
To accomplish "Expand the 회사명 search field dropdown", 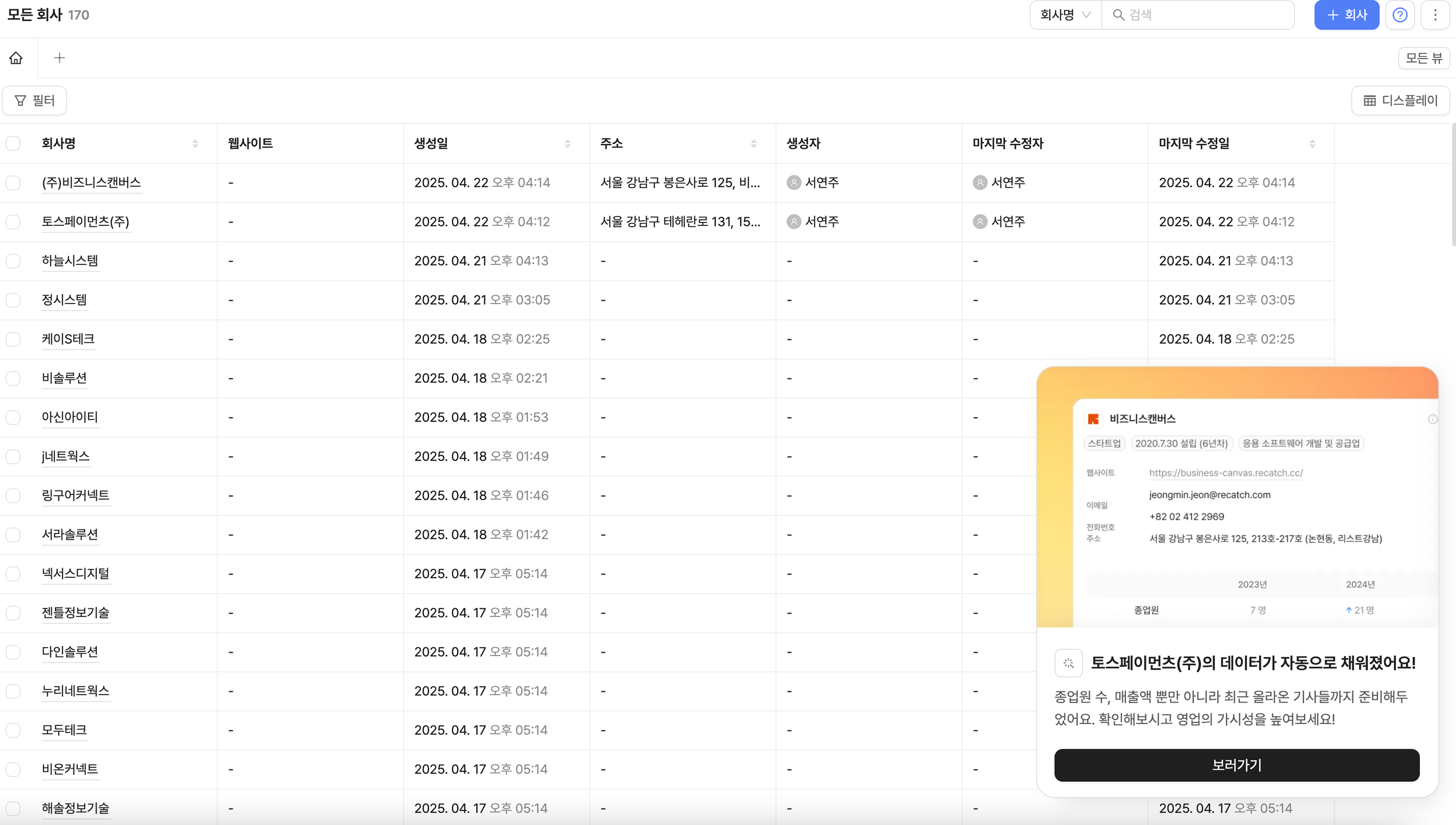I will (x=1065, y=15).
